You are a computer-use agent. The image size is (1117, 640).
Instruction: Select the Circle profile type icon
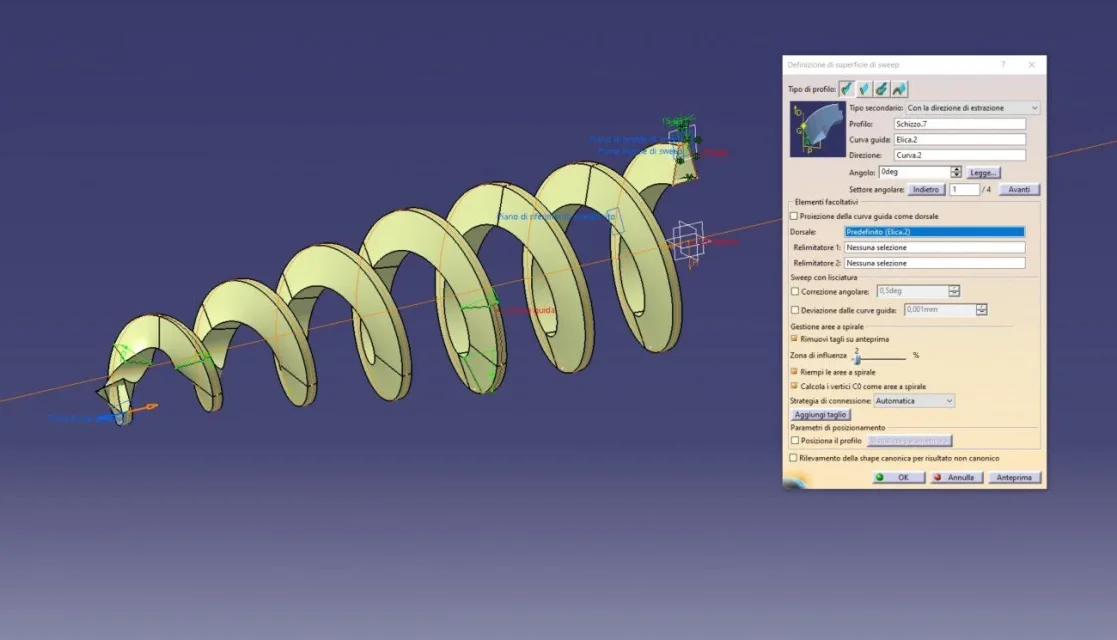point(882,89)
